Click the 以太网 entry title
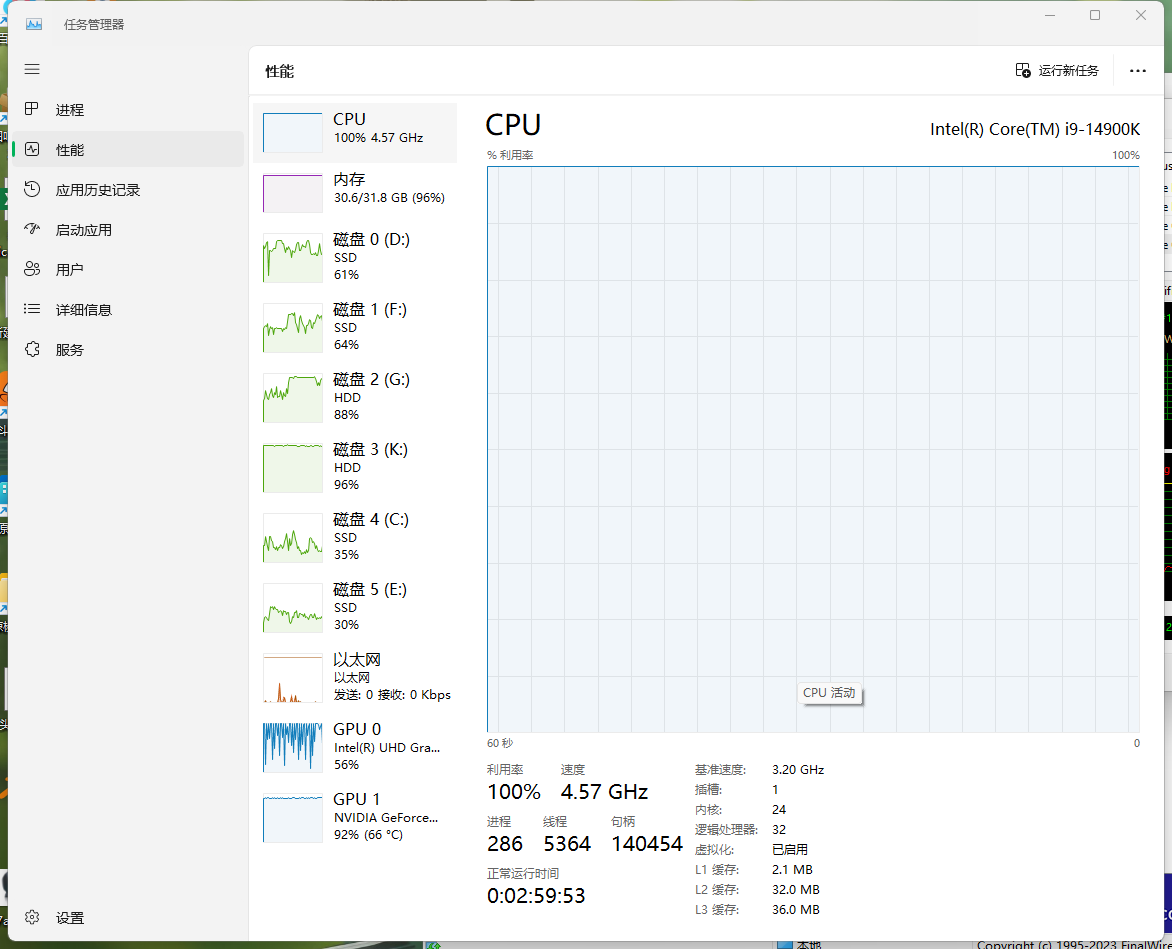 (357, 660)
